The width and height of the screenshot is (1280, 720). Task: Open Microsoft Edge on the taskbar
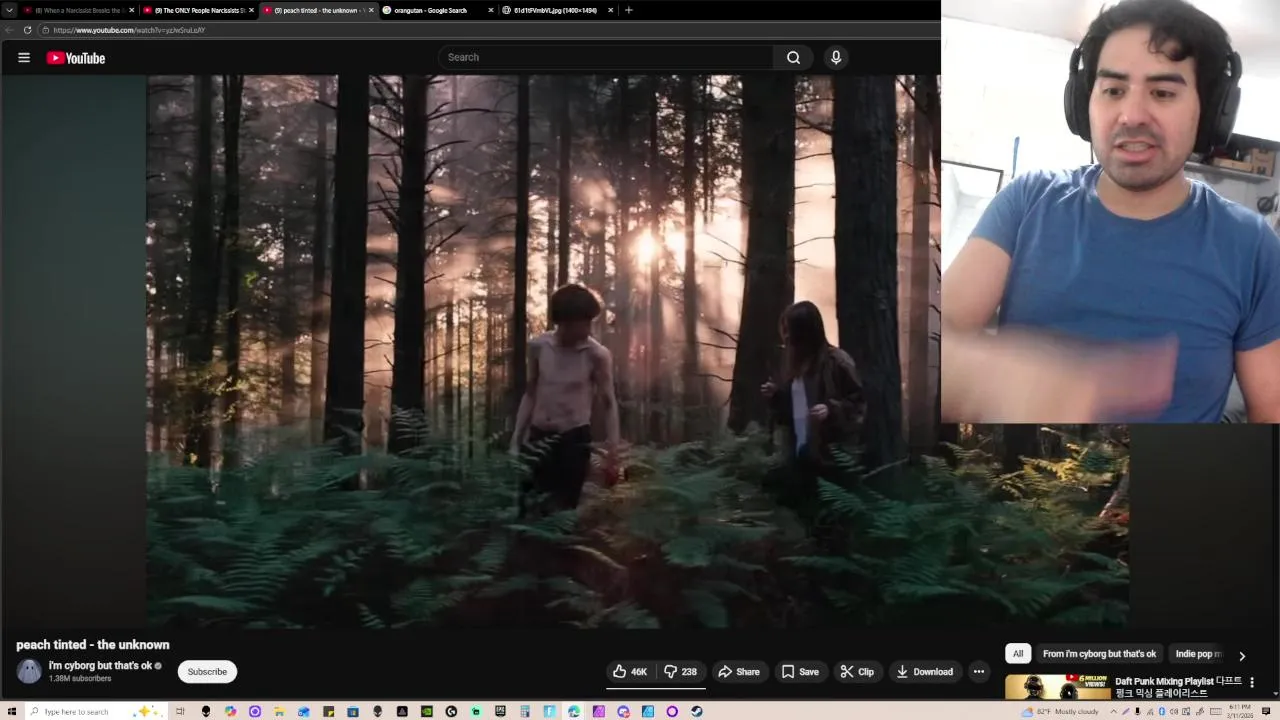coord(574,711)
